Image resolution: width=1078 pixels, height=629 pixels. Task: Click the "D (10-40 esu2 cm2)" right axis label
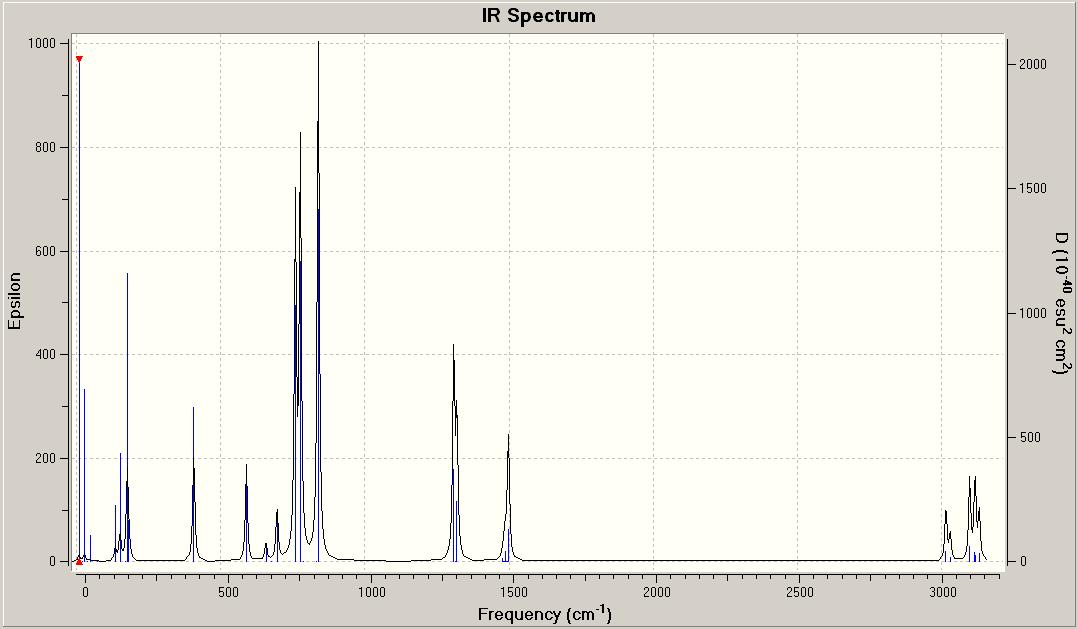pyautogui.click(x=1064, y=303)
